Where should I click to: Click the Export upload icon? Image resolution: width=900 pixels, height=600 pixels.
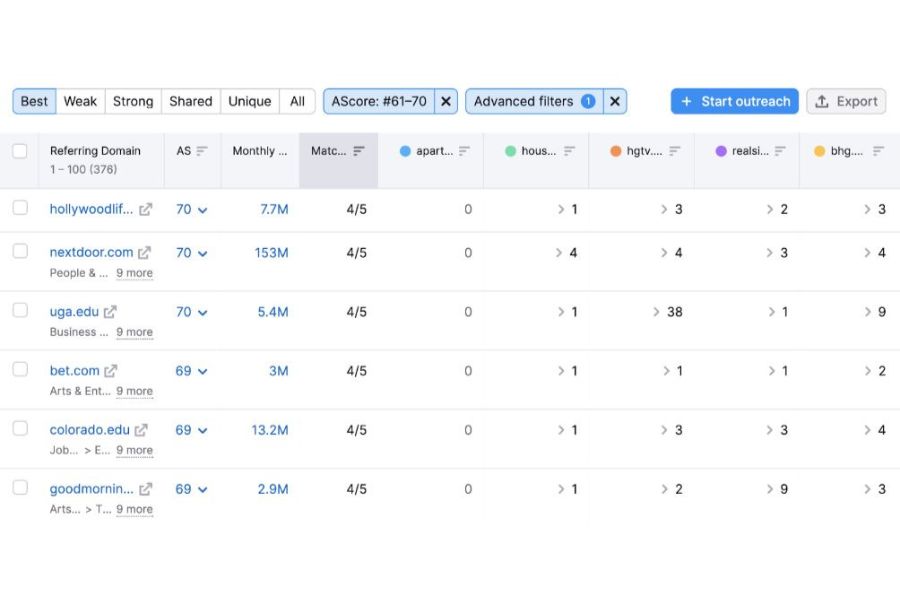point(822,102)
